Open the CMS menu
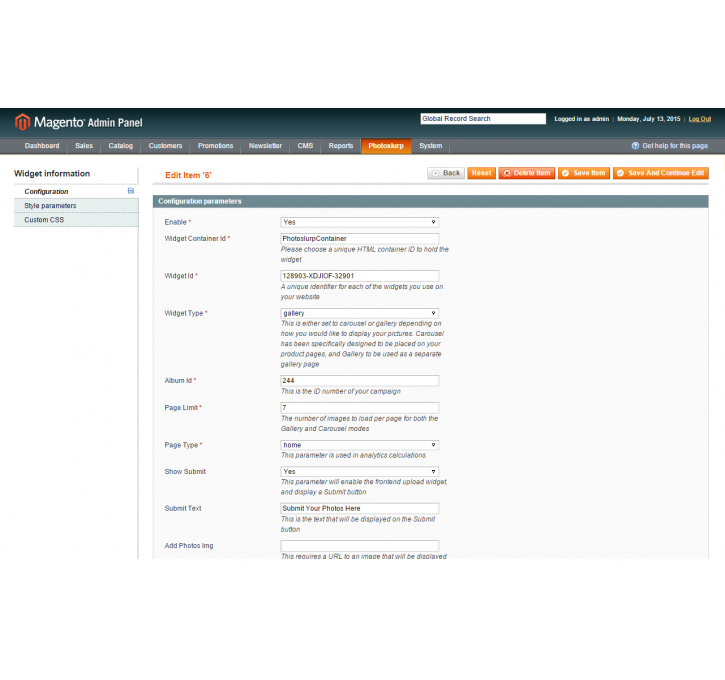This screenshot has height=680, width=725. pyautogui.click(x=305, y=146)
